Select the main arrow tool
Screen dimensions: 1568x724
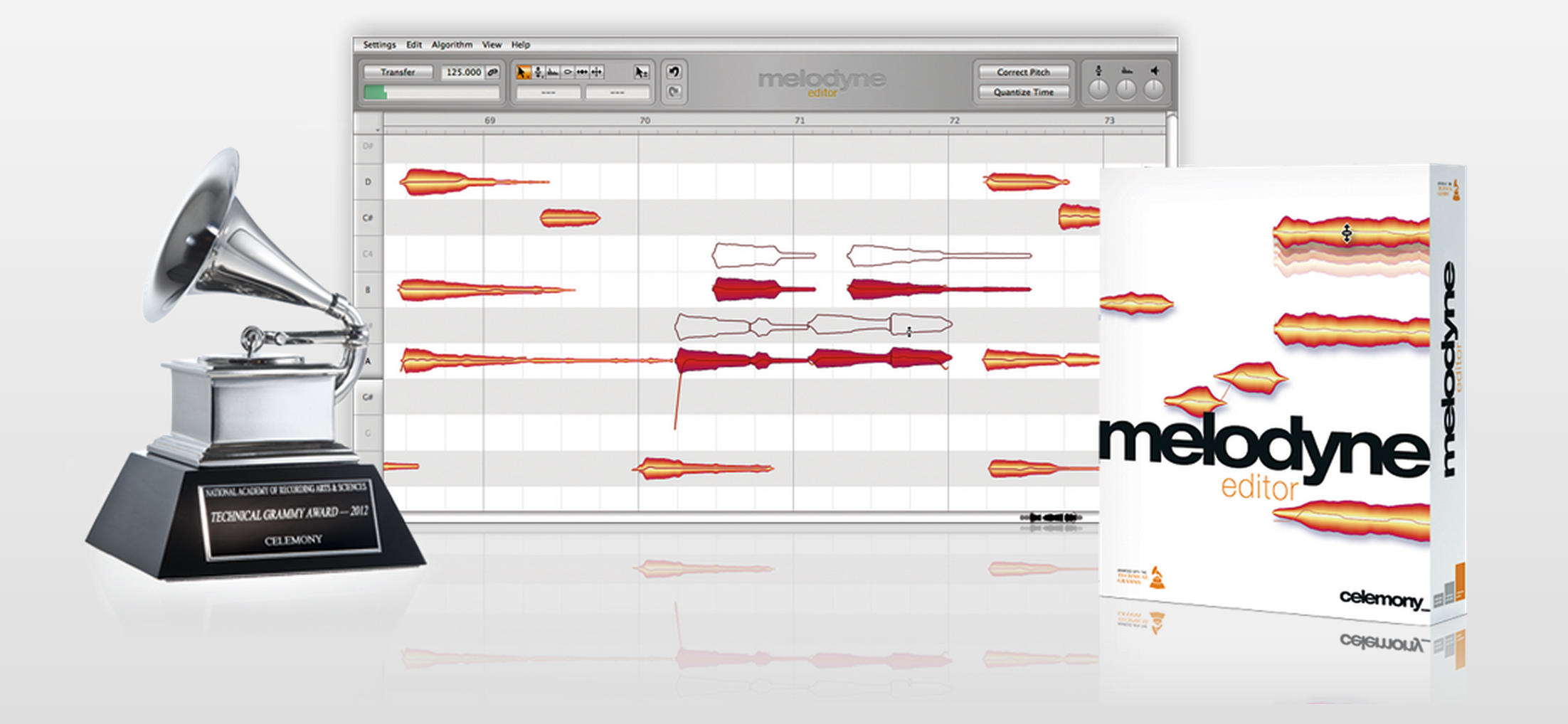click(x=524, y=73)
